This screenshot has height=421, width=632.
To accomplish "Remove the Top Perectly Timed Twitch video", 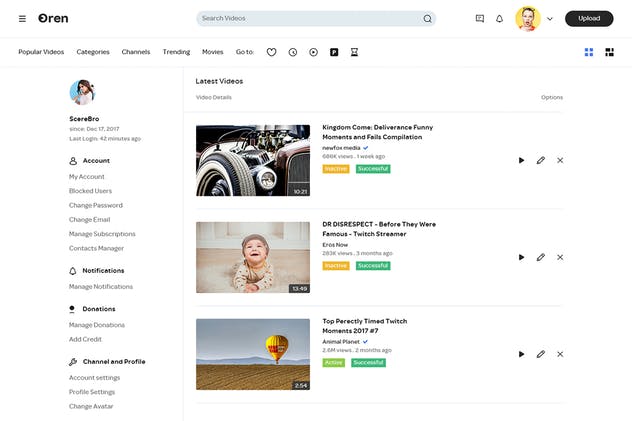I will 560,355.
